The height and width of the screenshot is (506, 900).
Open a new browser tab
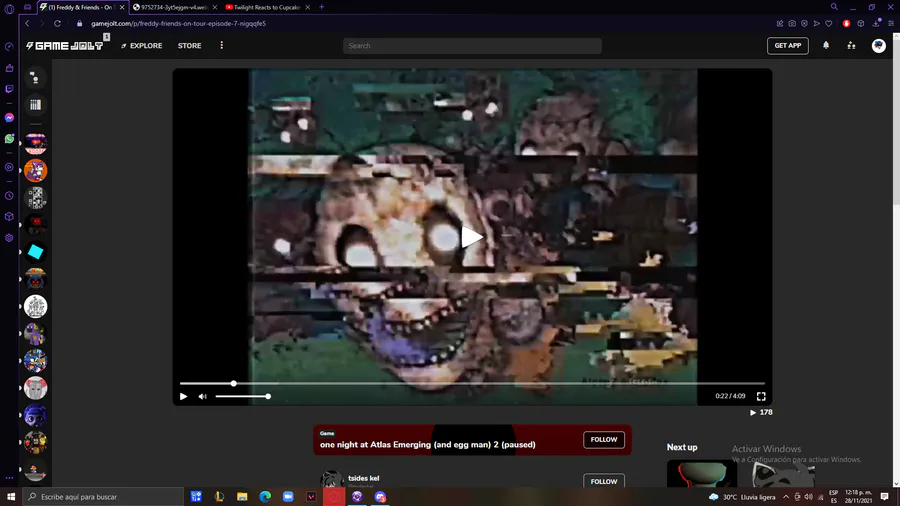click(321, 7)
